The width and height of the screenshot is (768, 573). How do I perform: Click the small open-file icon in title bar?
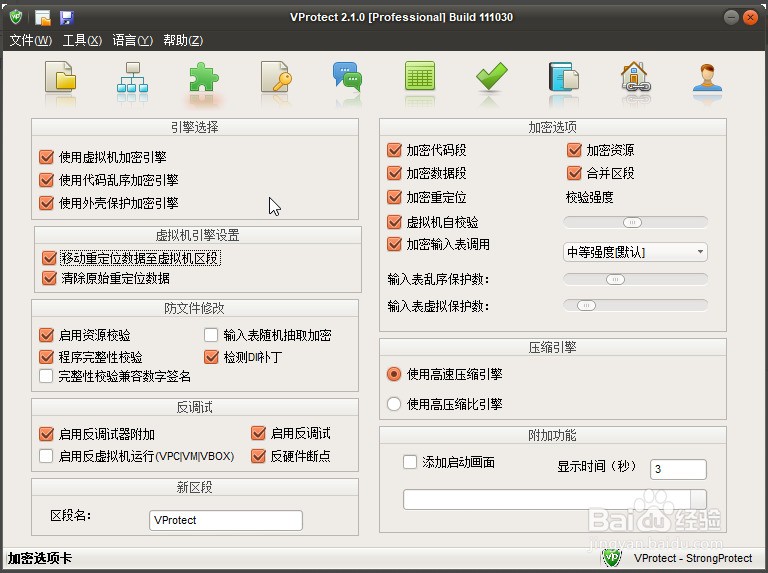click(43, 18)
